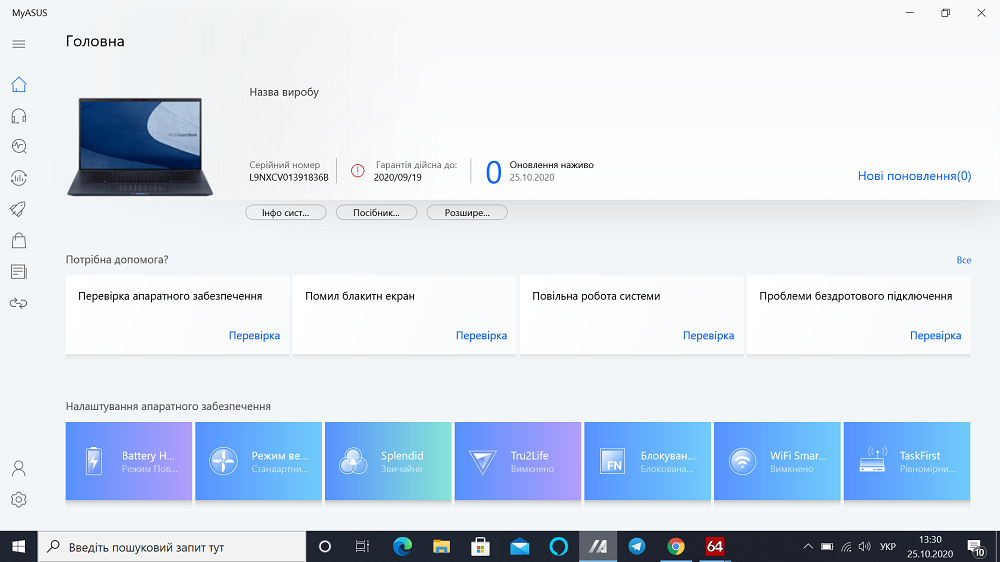The image size is (1000, 562).
Task: Click Перевірка for slow system
Action: pyautogui.click(x=708, y=336)
